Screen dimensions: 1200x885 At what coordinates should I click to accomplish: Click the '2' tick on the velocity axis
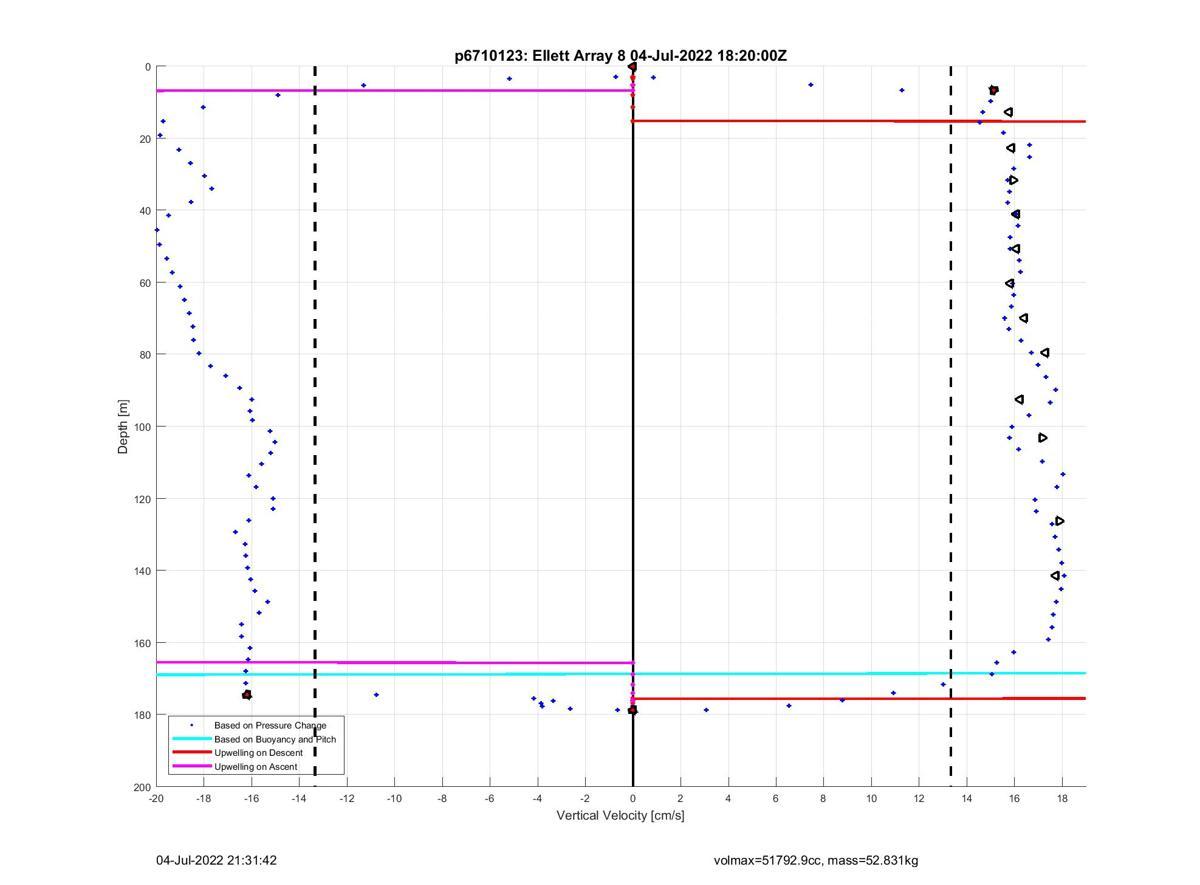(680, 798)
